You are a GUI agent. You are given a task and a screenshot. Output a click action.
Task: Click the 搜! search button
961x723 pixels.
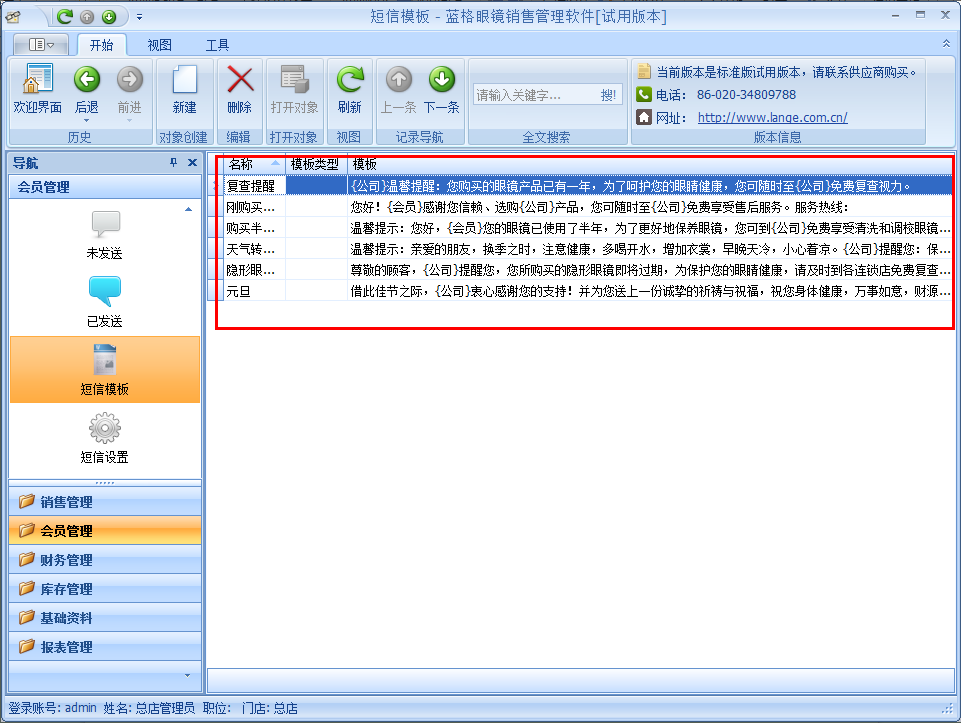608,95
